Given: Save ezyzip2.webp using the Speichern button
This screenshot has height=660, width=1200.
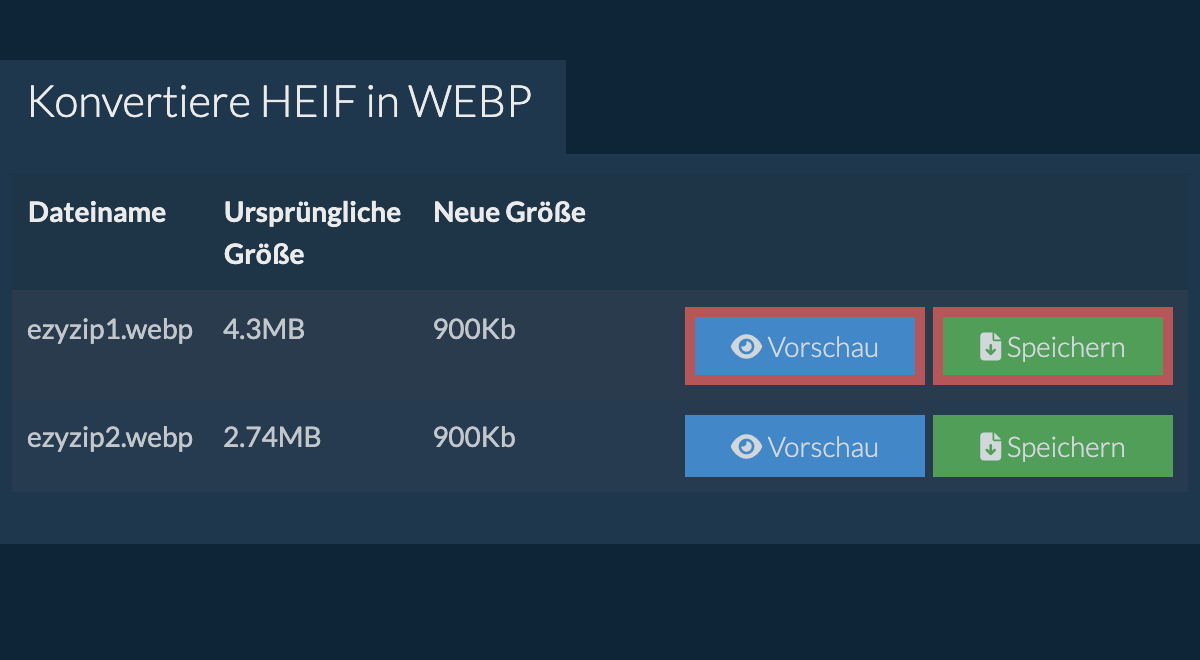Looking at the screenshot, I should pyautogui.click(x=1053, y=446).
